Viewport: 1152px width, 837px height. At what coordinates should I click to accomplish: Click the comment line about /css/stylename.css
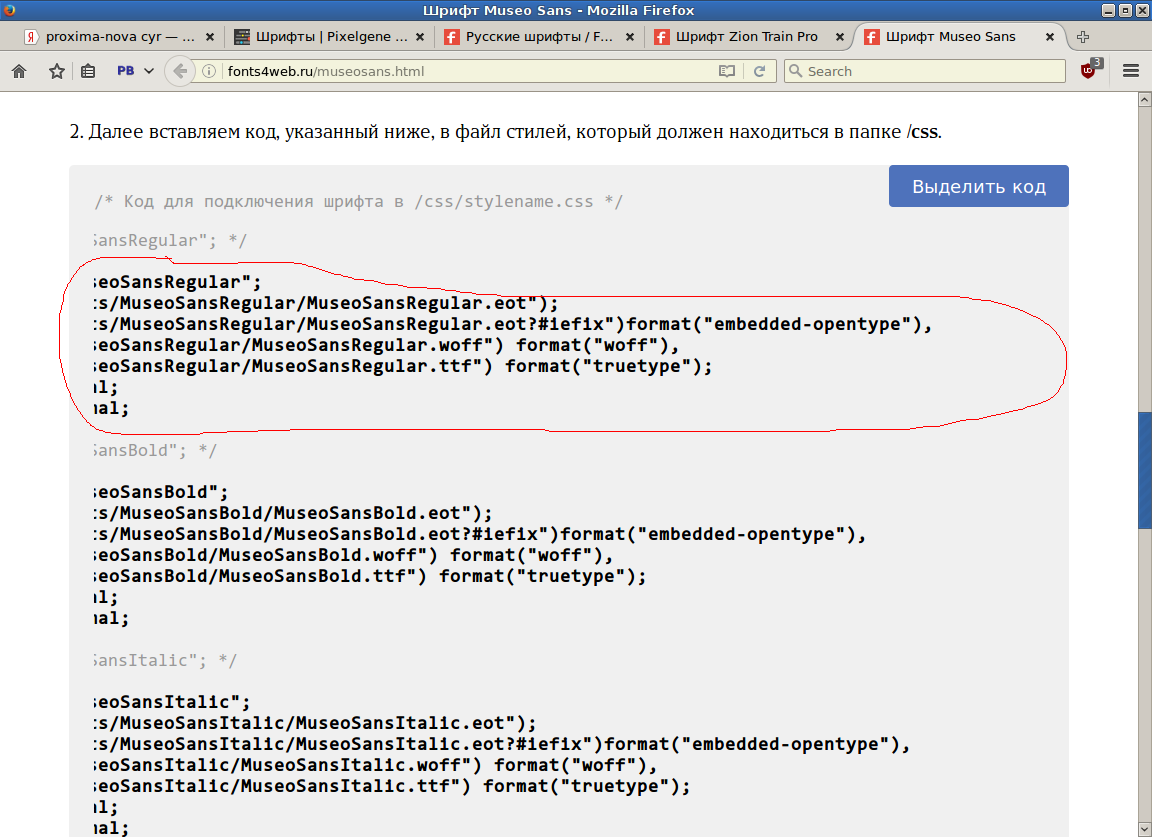pyautogui.click(x=359, y=201)
